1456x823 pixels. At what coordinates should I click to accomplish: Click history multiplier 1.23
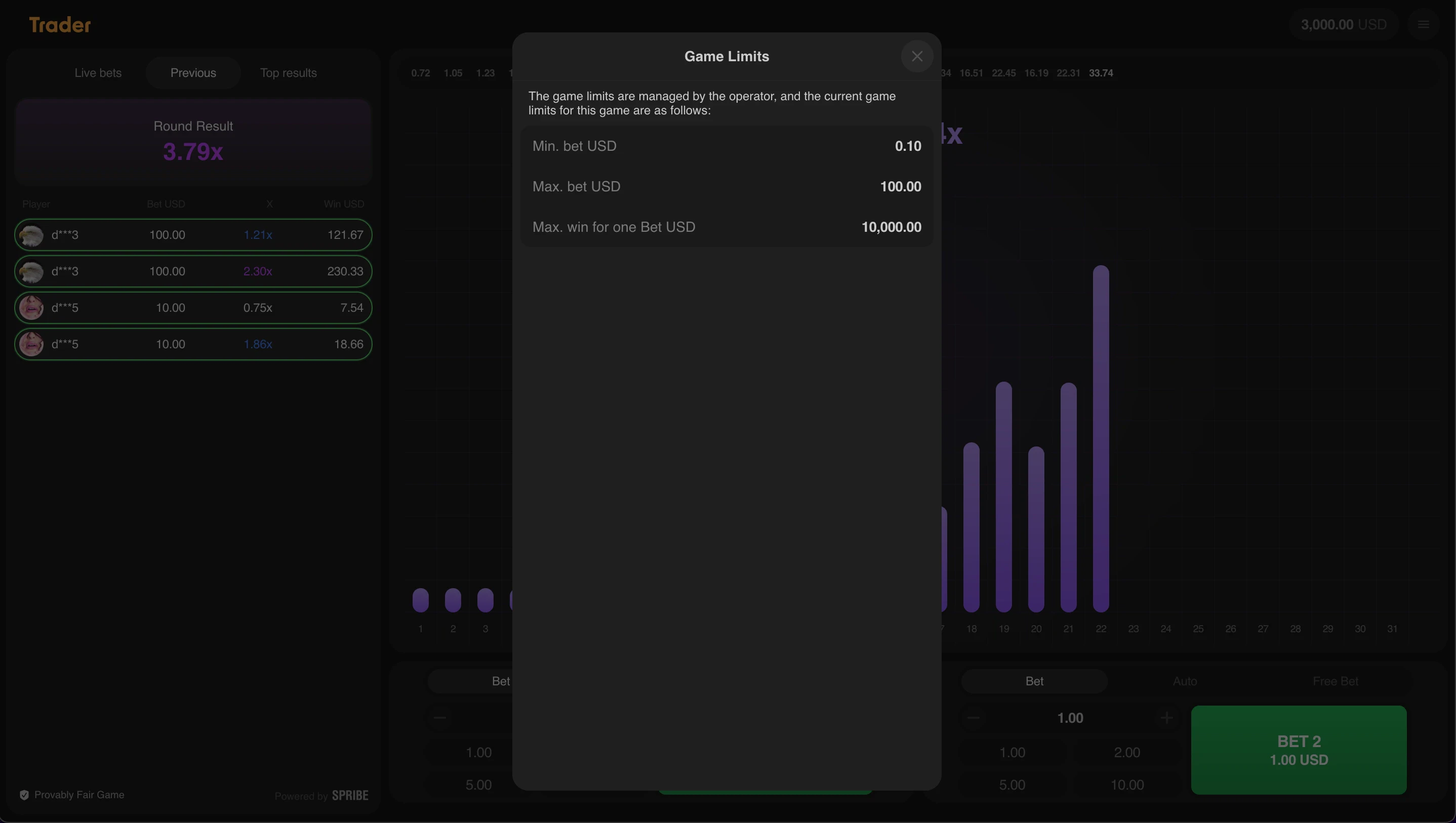(x=485, y=73)
